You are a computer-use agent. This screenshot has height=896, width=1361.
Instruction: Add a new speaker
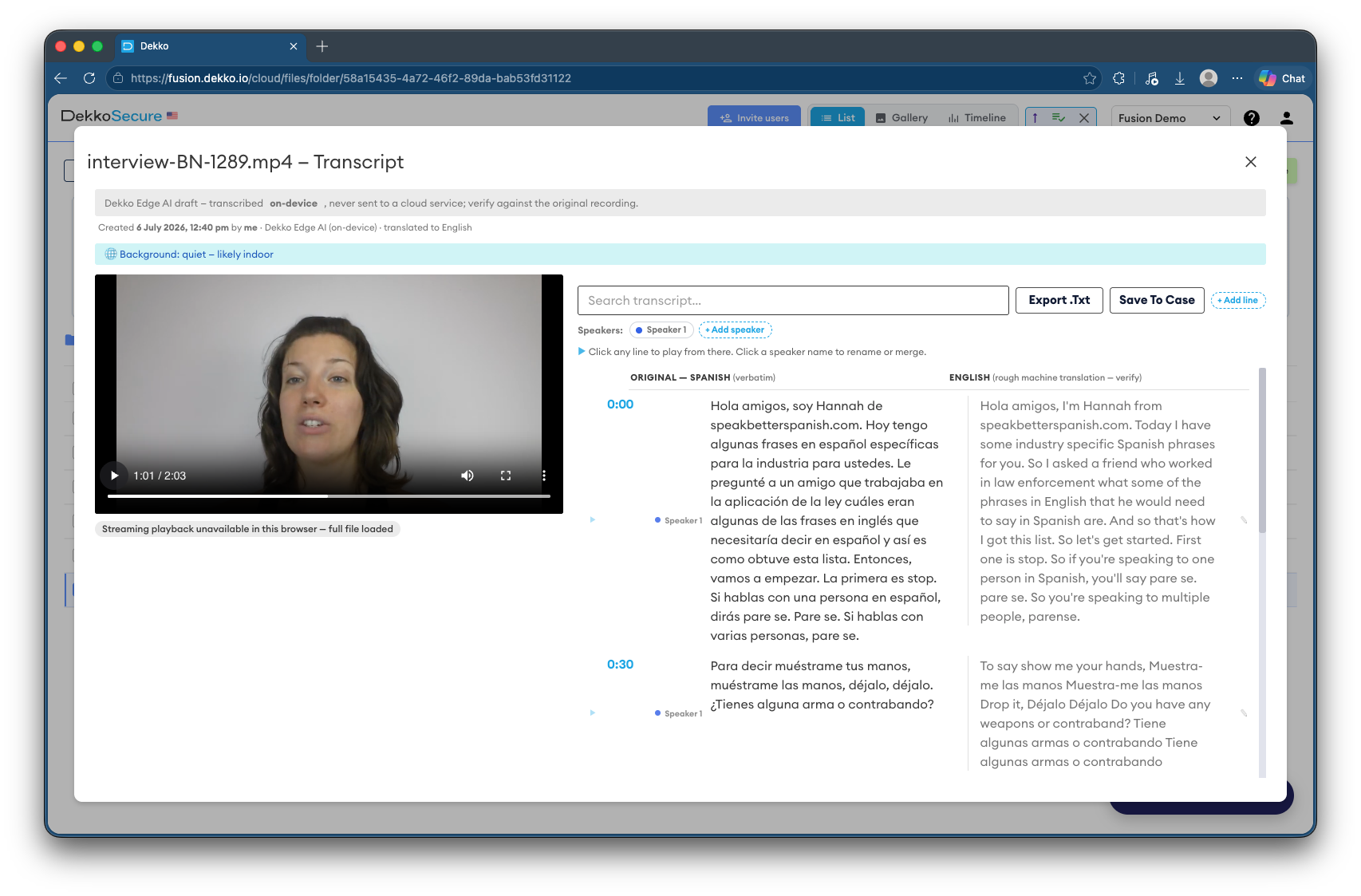coord(735,330)
